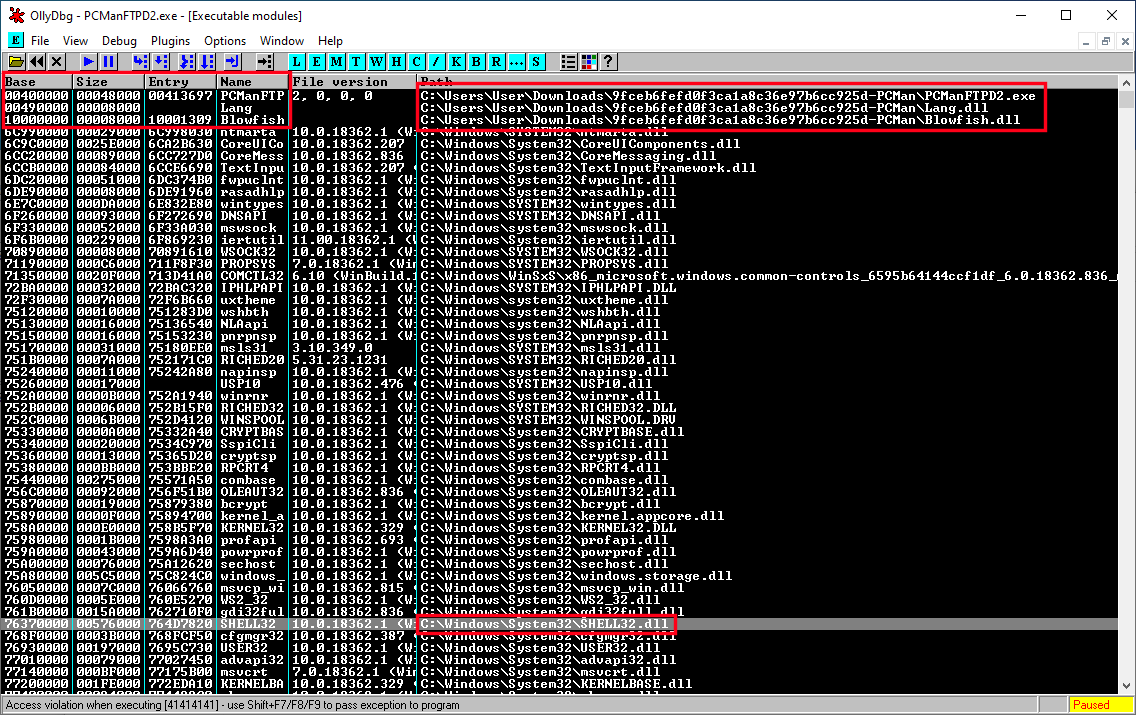The height and width of the screenshot is (715, 1136).
Task: Show Breakpoints via the B toolbar icon
Action: click(476, 62)
